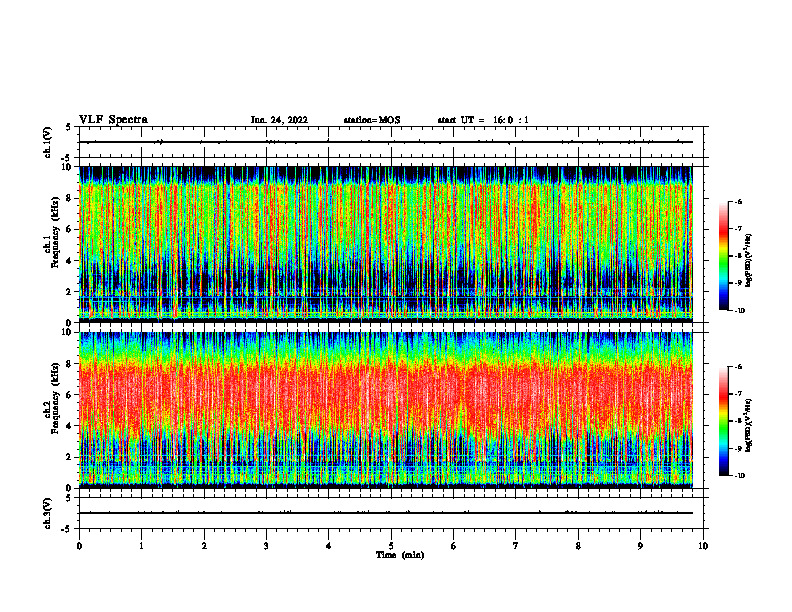This screenshot has width=792, height=612.
Task: Click time axis tick label "10"
Action: [x=703, y=546]
